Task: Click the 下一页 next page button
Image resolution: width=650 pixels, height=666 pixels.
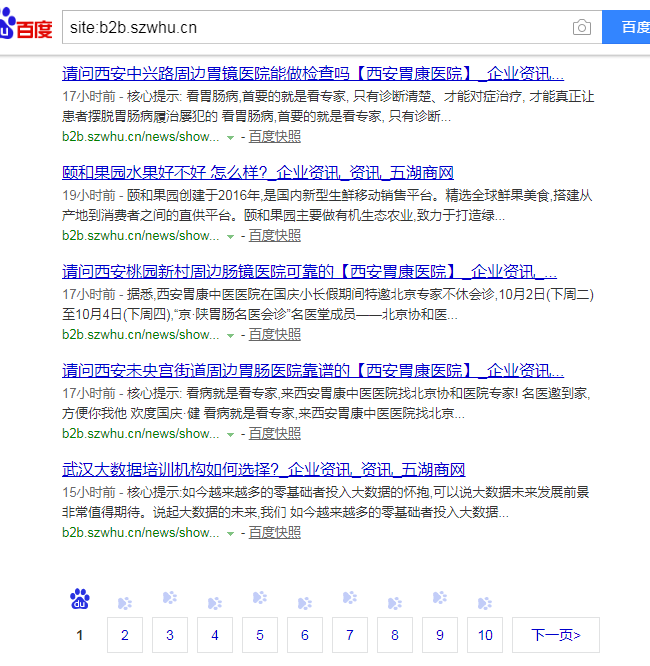Action: pos(556,635)
